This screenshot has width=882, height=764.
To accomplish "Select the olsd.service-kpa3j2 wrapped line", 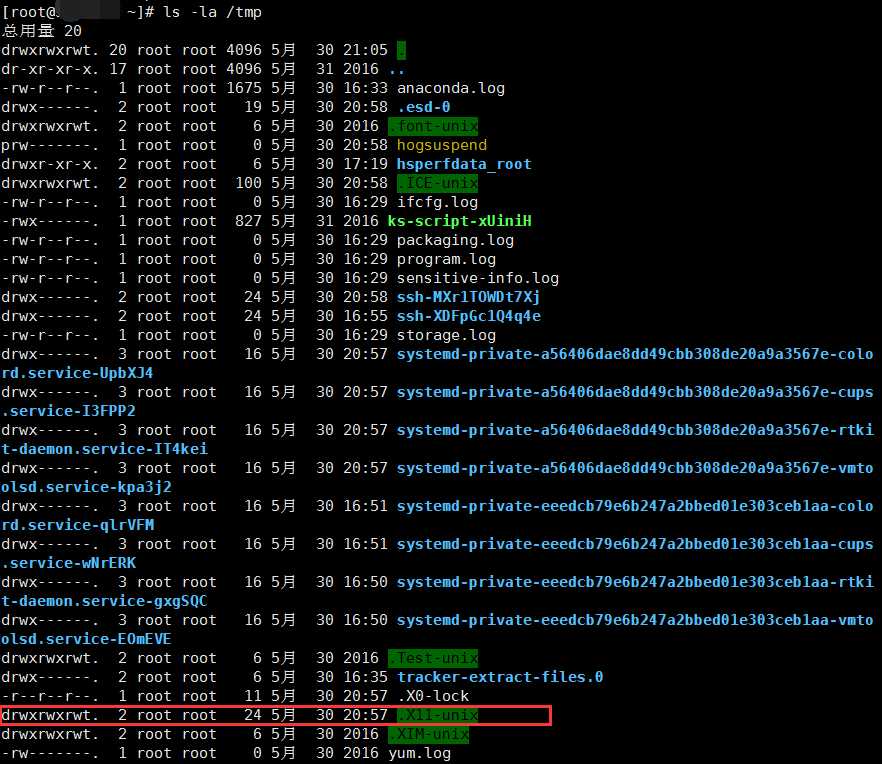I will pos(86,487).
